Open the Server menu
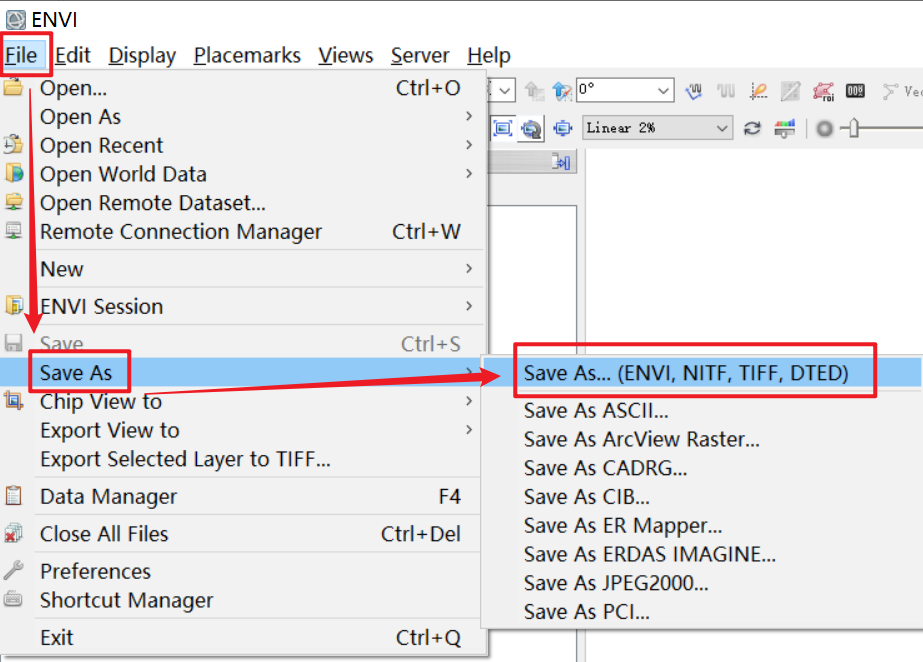 pos(420,55)
